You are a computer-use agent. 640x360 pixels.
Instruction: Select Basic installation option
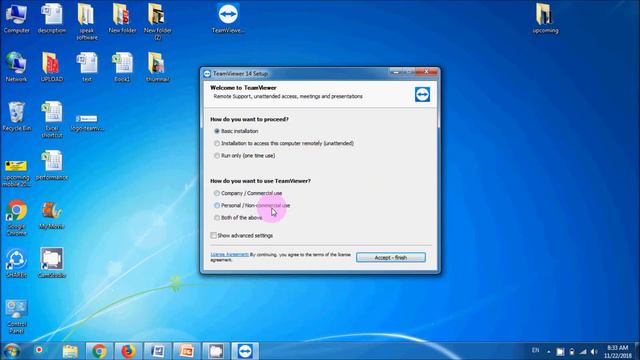236,131
